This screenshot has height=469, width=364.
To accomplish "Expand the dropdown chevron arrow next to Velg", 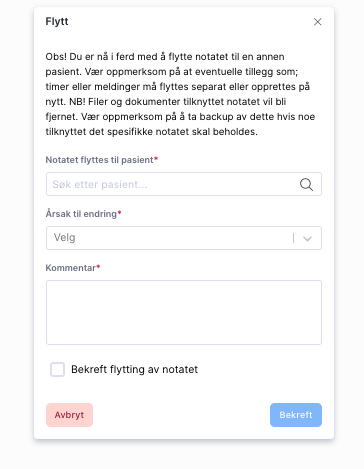I will point(307,238).
